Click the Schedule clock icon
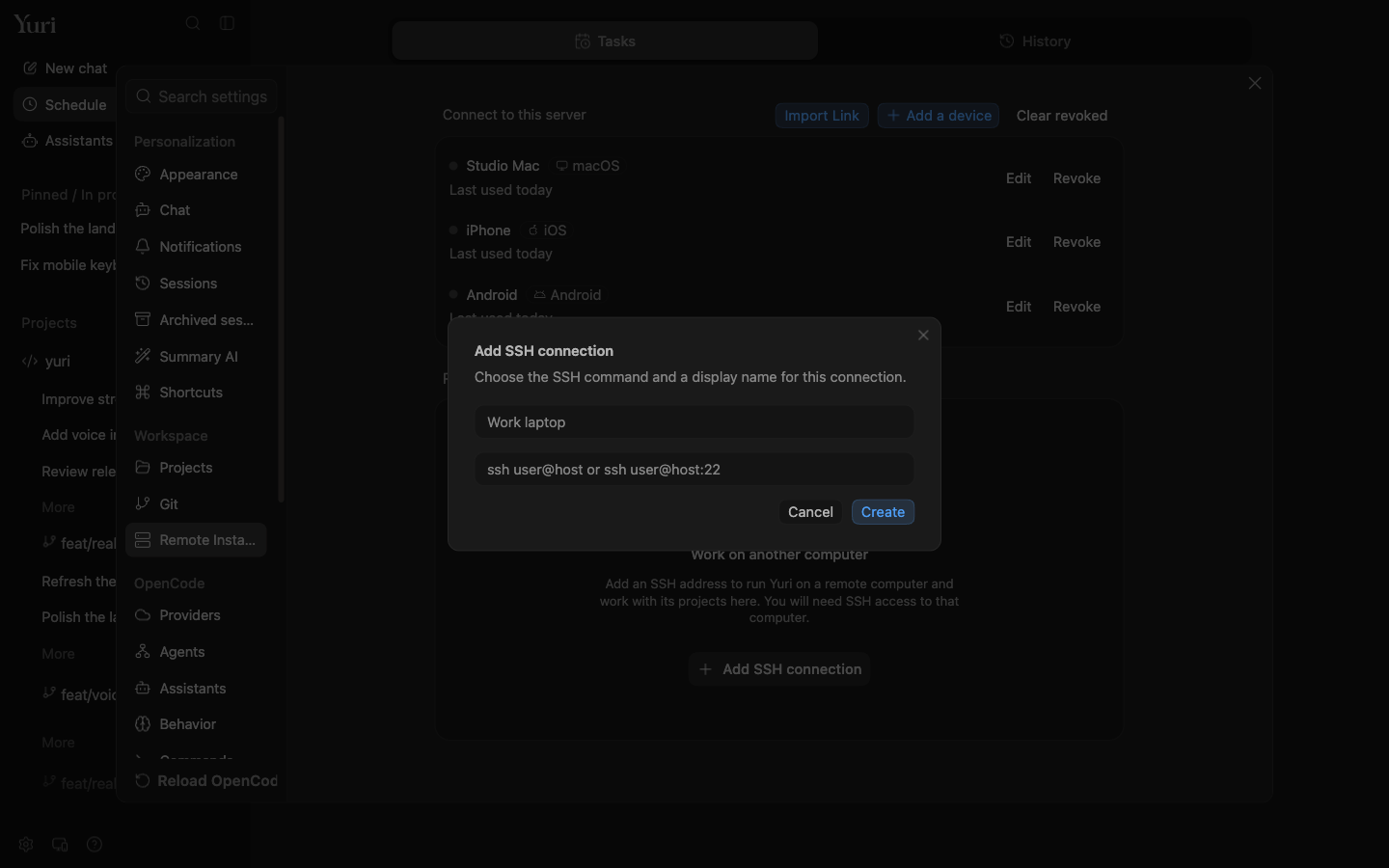Viewport: 1389px width, 868px height. pyautogui.click(x=30, y=104)
